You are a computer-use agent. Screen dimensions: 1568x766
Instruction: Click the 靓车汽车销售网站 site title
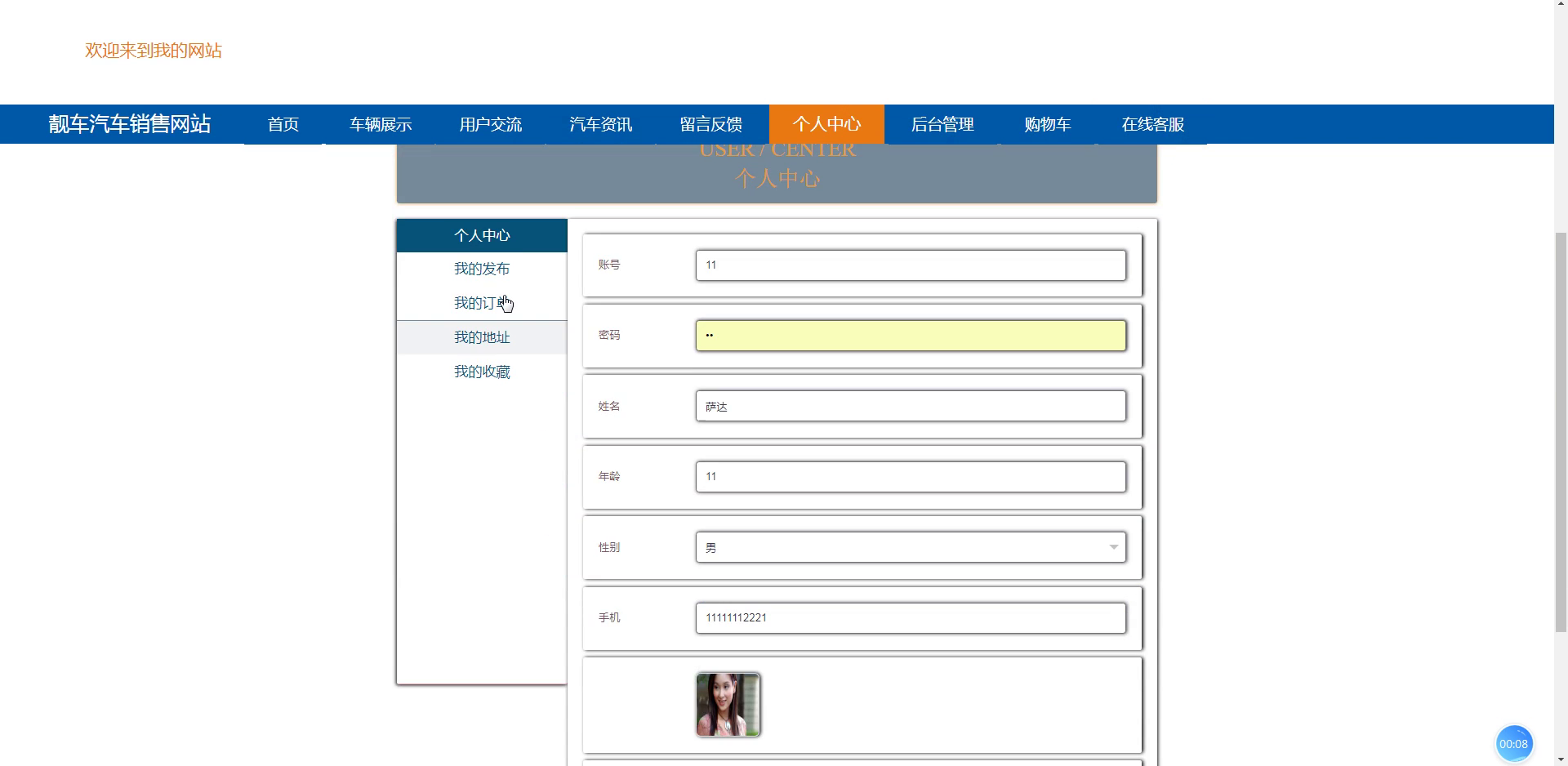pos(130,124)
